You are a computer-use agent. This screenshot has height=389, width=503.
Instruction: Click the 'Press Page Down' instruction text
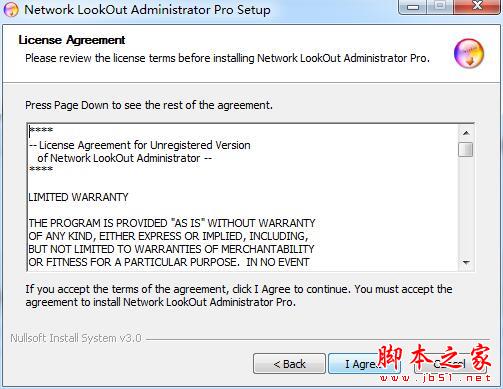(149, 105)
